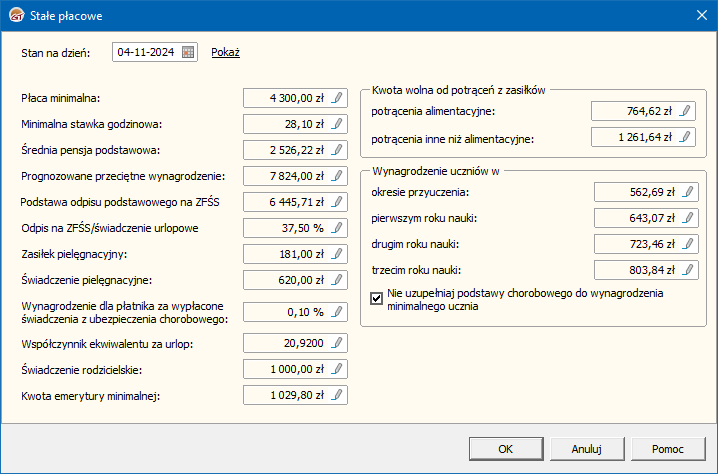Screen dimensions: 718x474
Task: Open the calendar picker for Stan na dzień
Action: [x=188, y=52]
